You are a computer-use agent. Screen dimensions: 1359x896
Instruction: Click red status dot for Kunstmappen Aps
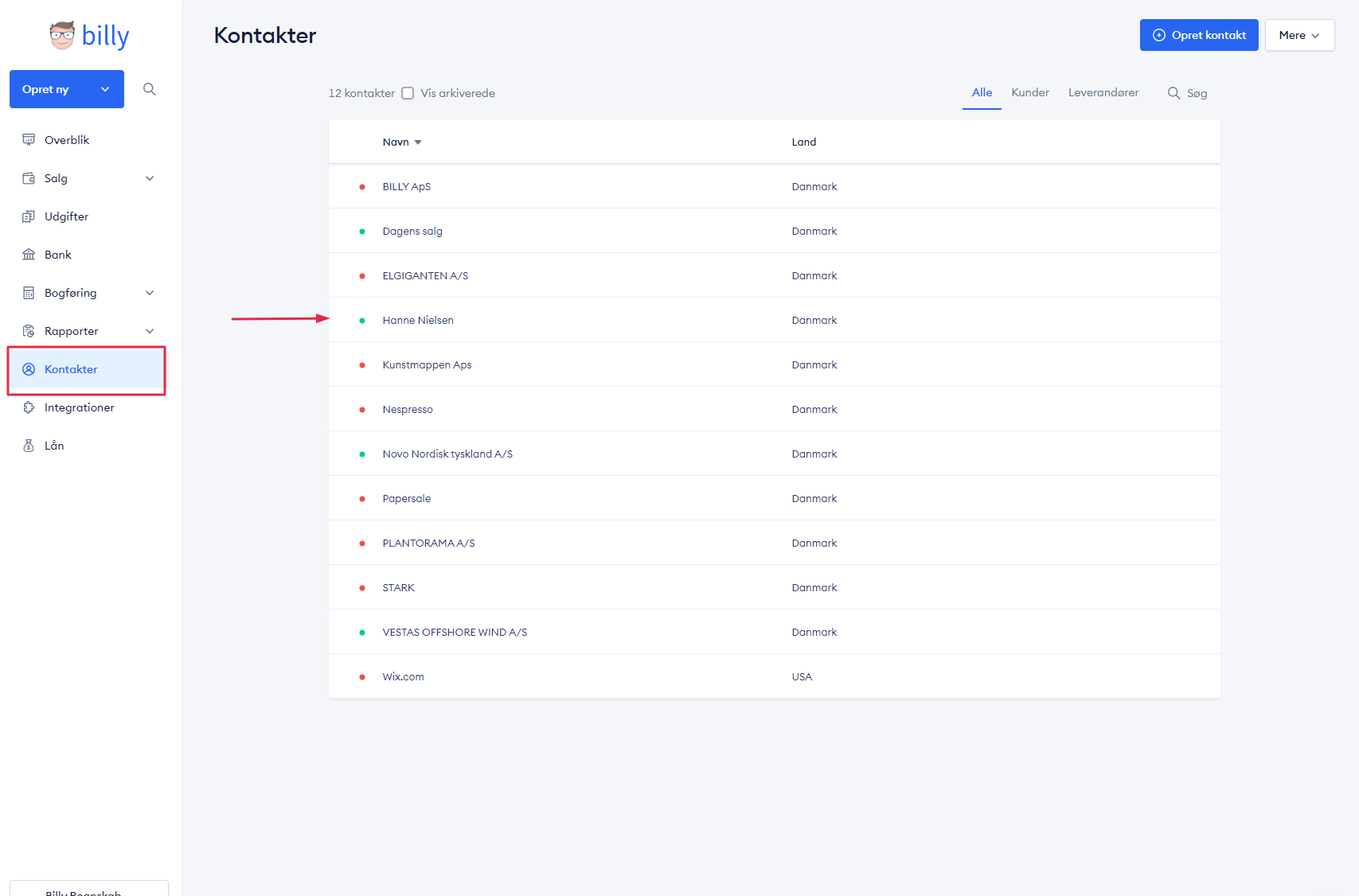pyautogui.click(x=362, y=365)
